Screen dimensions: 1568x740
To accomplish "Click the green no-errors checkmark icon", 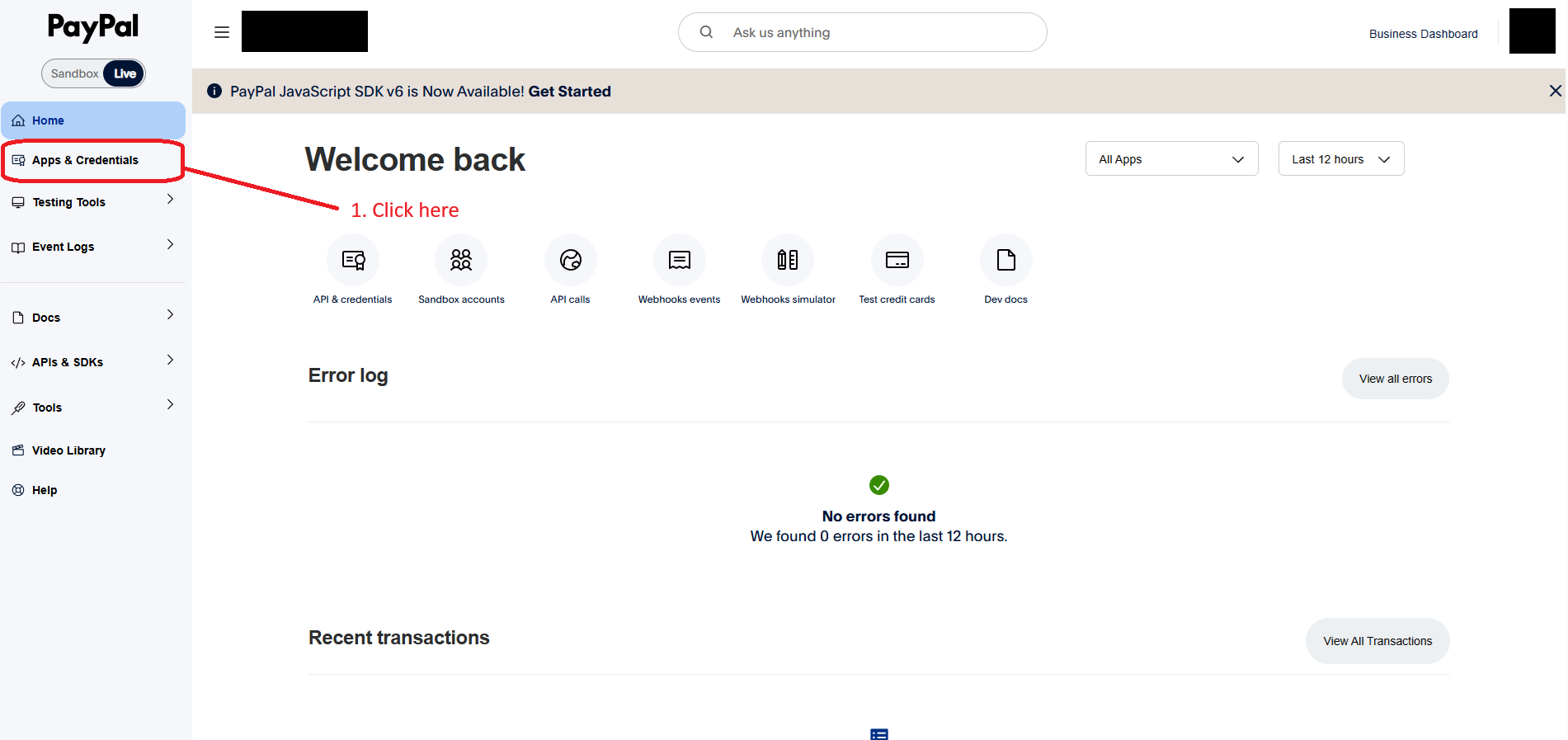I will click(x=879, y=485).
